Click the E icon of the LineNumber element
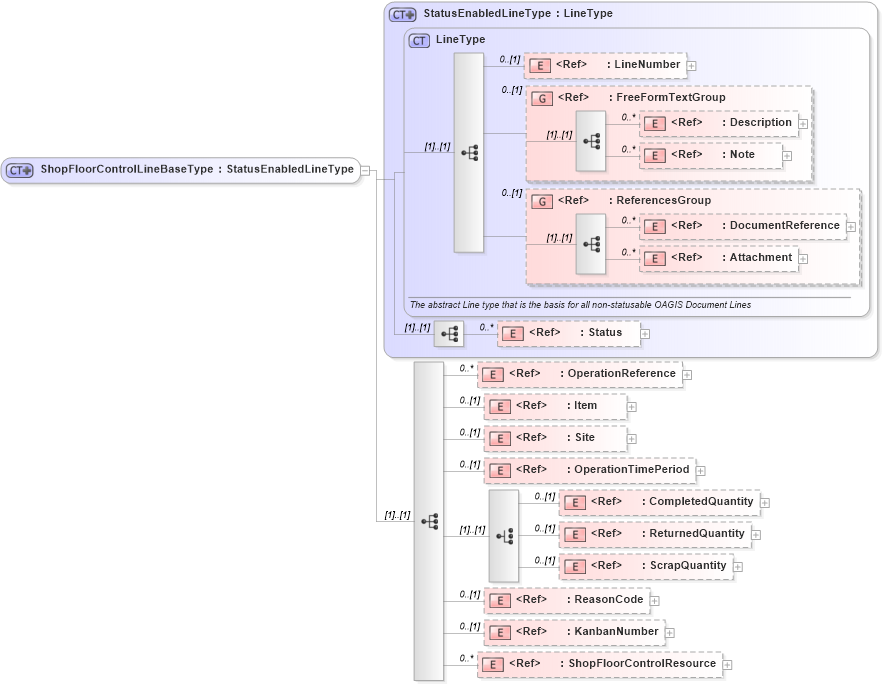This screenshot has width=883, height=685. point(538,65)
